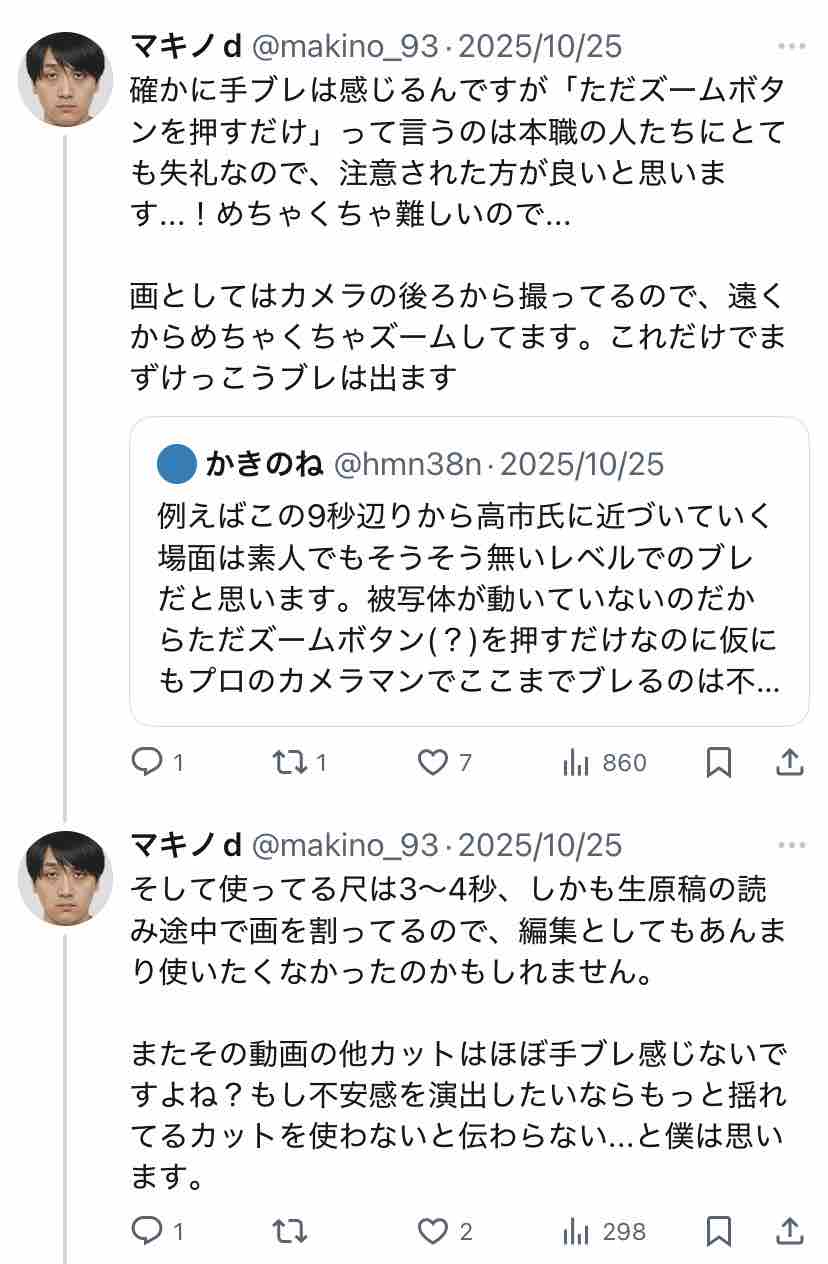Image resolution: width=828 pixels, height=1264 pixels.
Task: Like the second tweet with 2 likes
Action: pyautogui.click(x=433, y=1231)
